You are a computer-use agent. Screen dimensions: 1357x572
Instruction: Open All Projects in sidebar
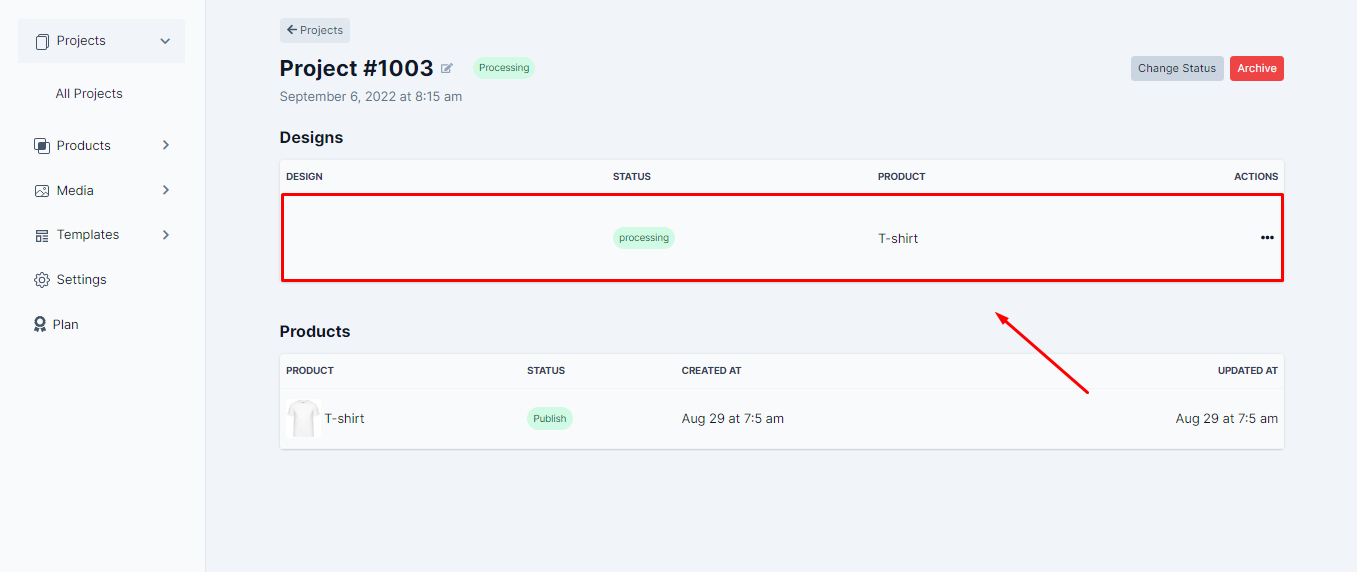[x=89, y=93]
